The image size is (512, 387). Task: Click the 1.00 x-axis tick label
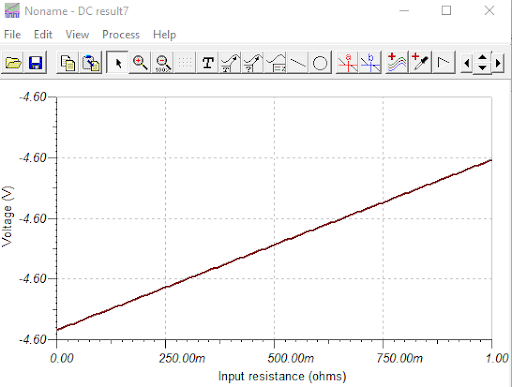click(x=497, y=358)
